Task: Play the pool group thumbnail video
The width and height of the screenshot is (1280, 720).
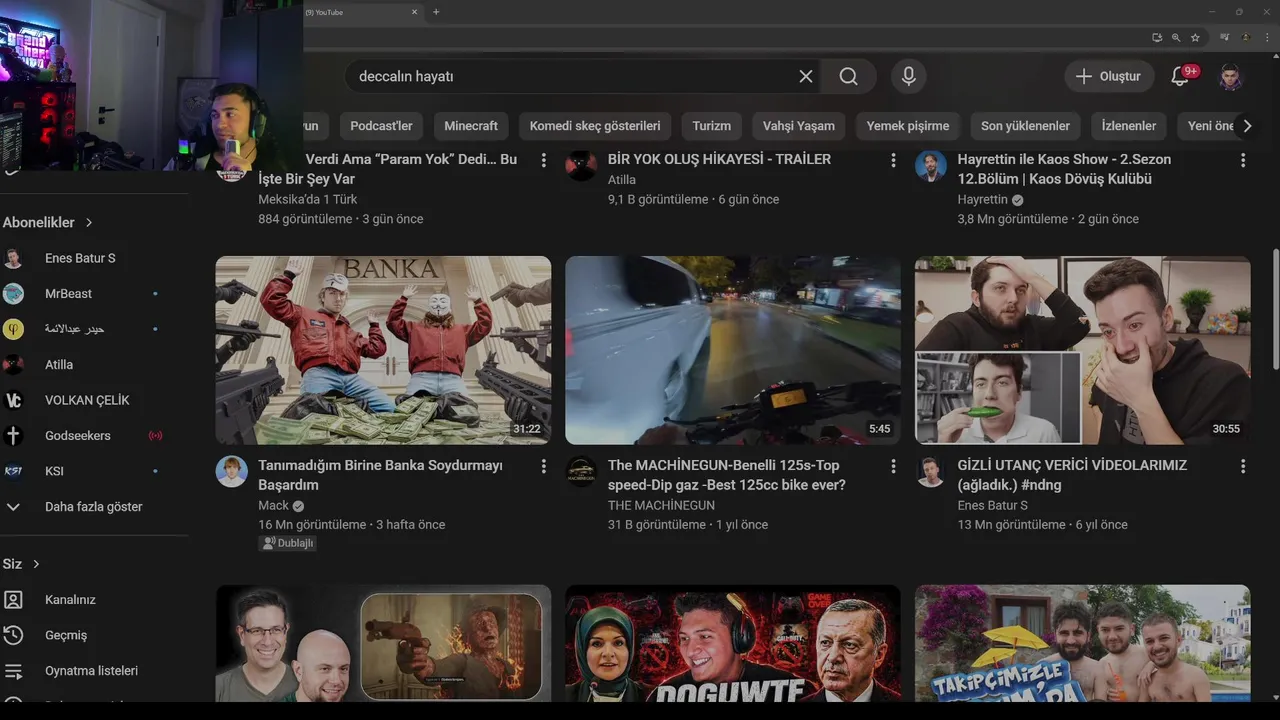Action: pyautogui.click(x=1083, y=643)
